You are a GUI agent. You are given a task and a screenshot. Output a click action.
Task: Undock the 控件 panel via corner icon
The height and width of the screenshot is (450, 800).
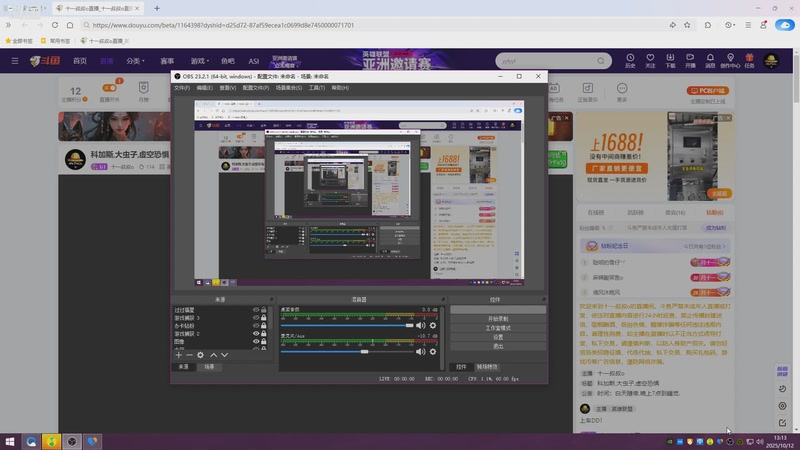pyautogui.click(x=544, y=299)
